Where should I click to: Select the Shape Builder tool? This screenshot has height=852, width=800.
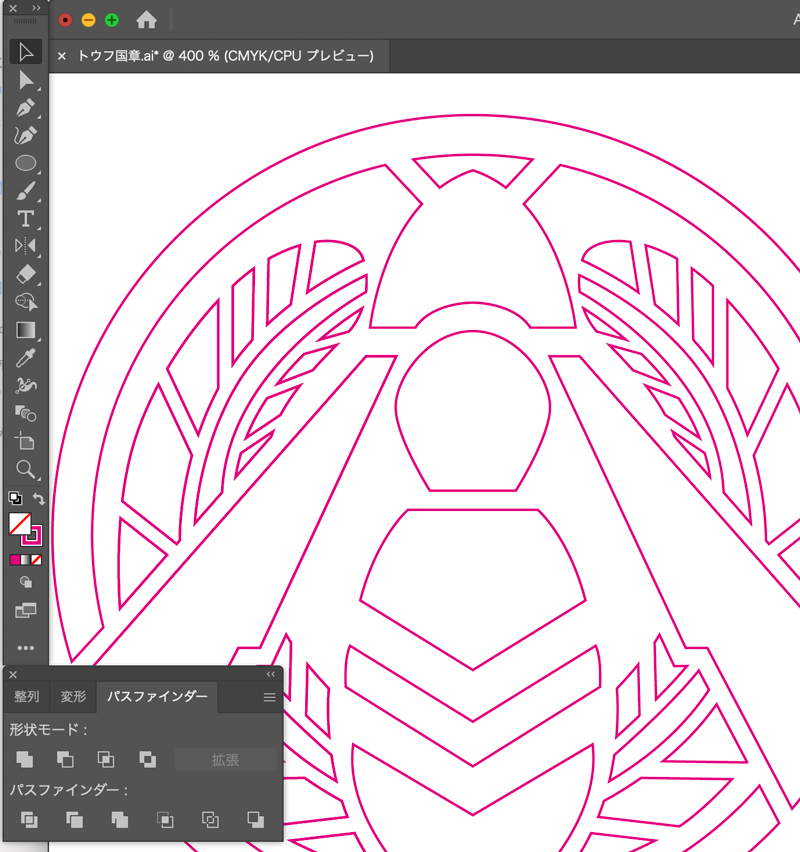click(x=26, y=302)
